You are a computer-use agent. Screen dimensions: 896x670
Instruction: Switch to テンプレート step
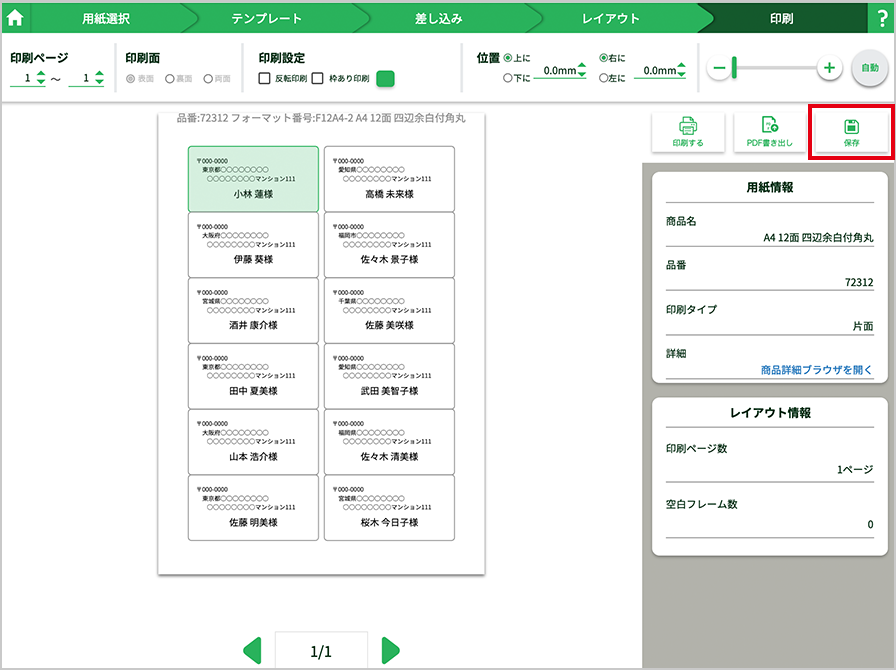tap(266, 18)
